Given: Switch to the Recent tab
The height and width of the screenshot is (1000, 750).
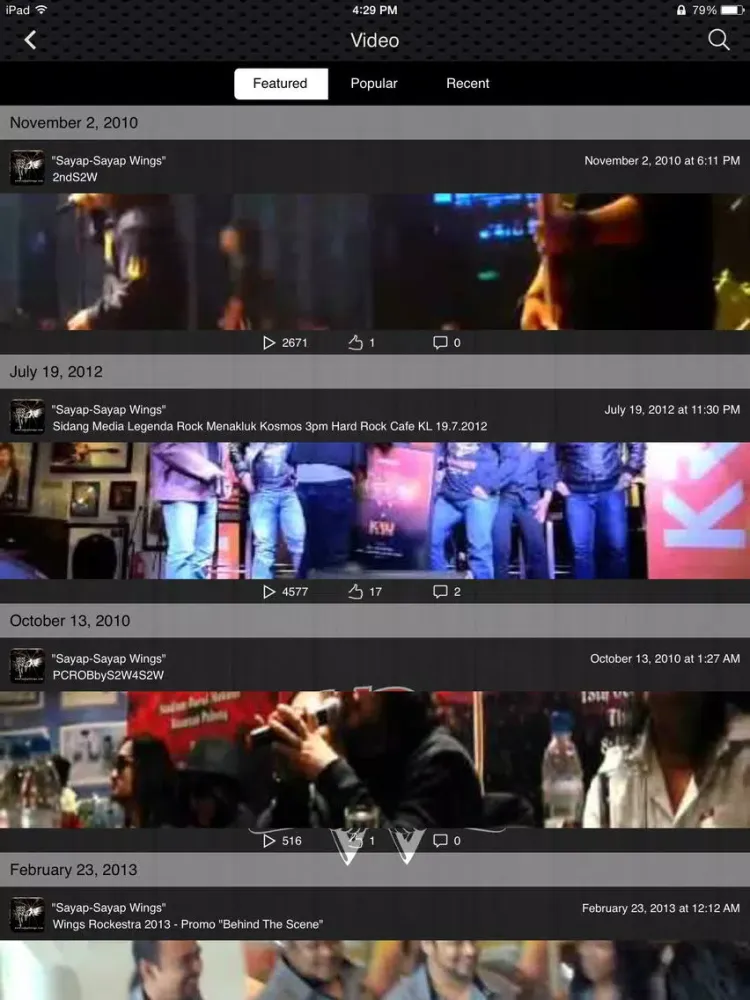Looking at the screenshot, I should click(467, 84).
